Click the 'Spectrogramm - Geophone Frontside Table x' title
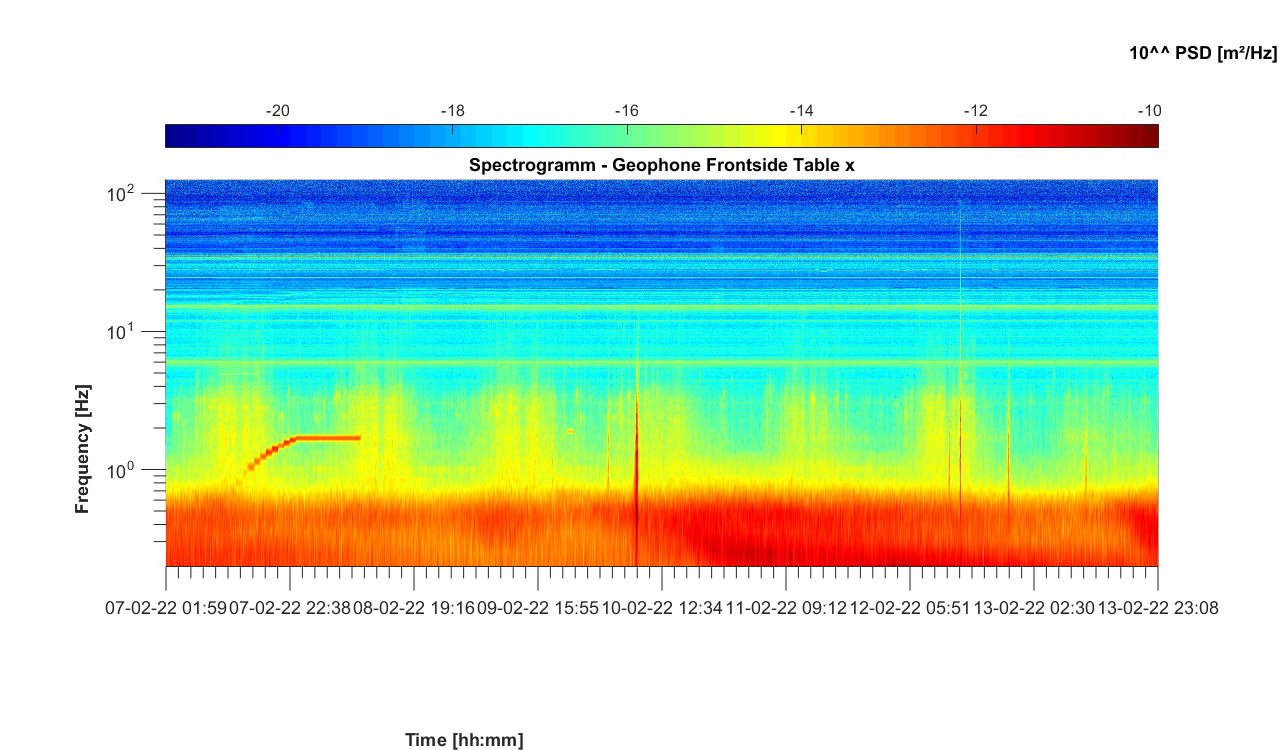 coord(661,165)
